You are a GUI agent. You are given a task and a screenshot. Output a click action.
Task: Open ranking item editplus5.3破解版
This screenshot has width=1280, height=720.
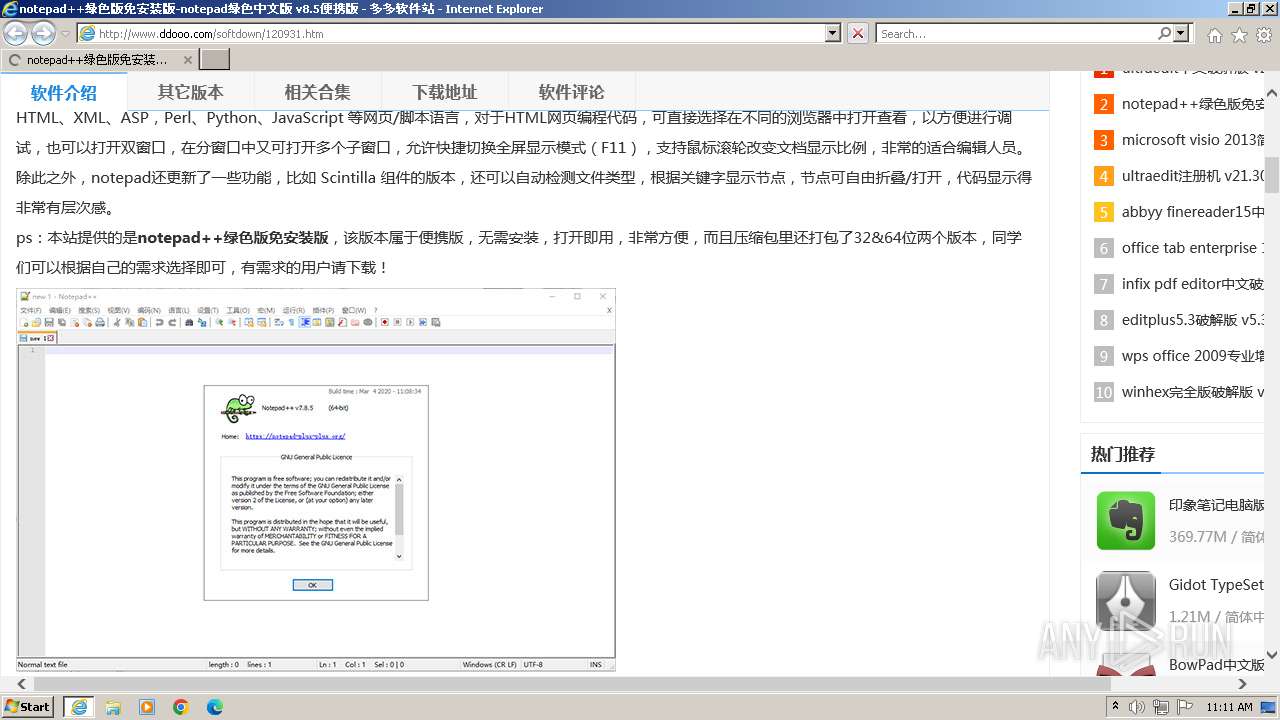point(1193,320)
